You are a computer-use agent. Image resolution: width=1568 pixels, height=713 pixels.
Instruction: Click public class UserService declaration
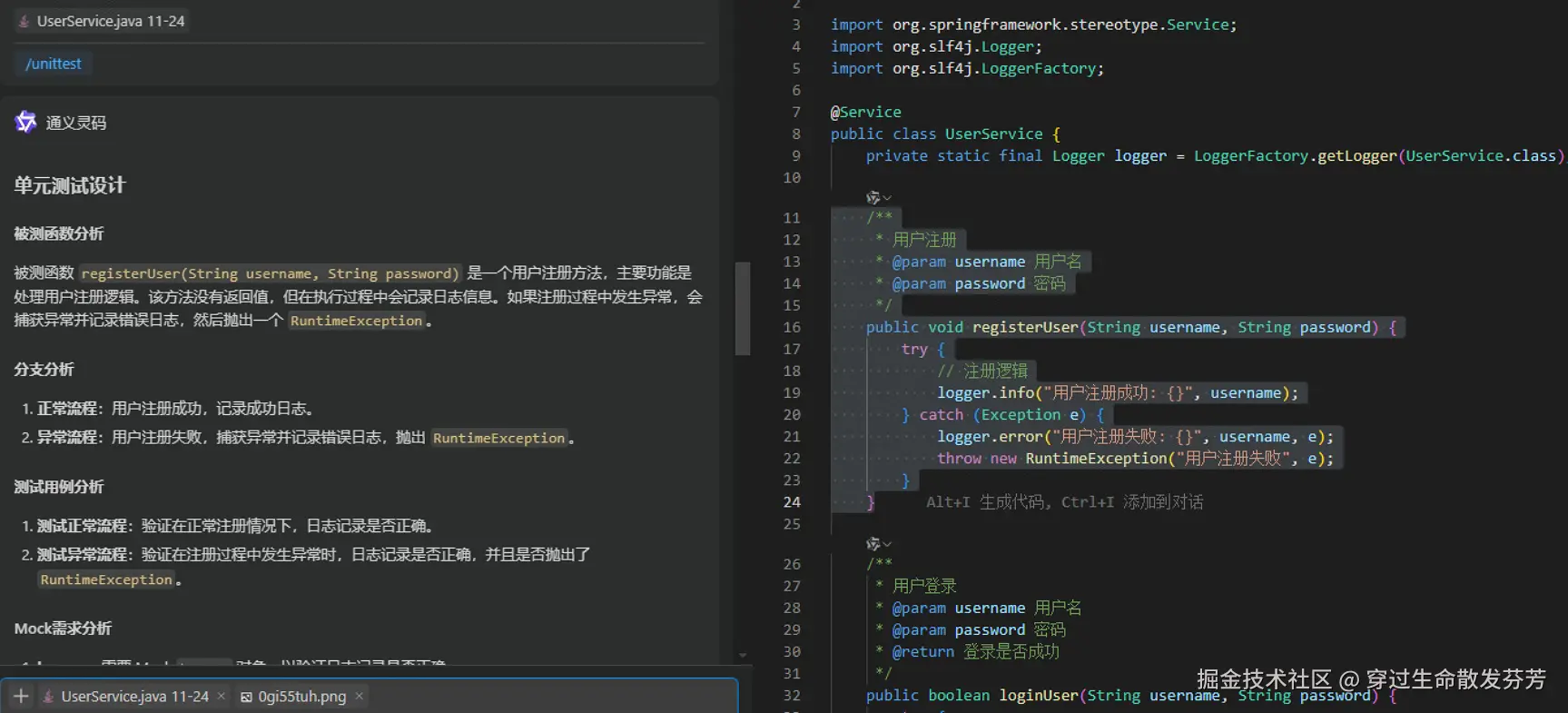point(945,134)
